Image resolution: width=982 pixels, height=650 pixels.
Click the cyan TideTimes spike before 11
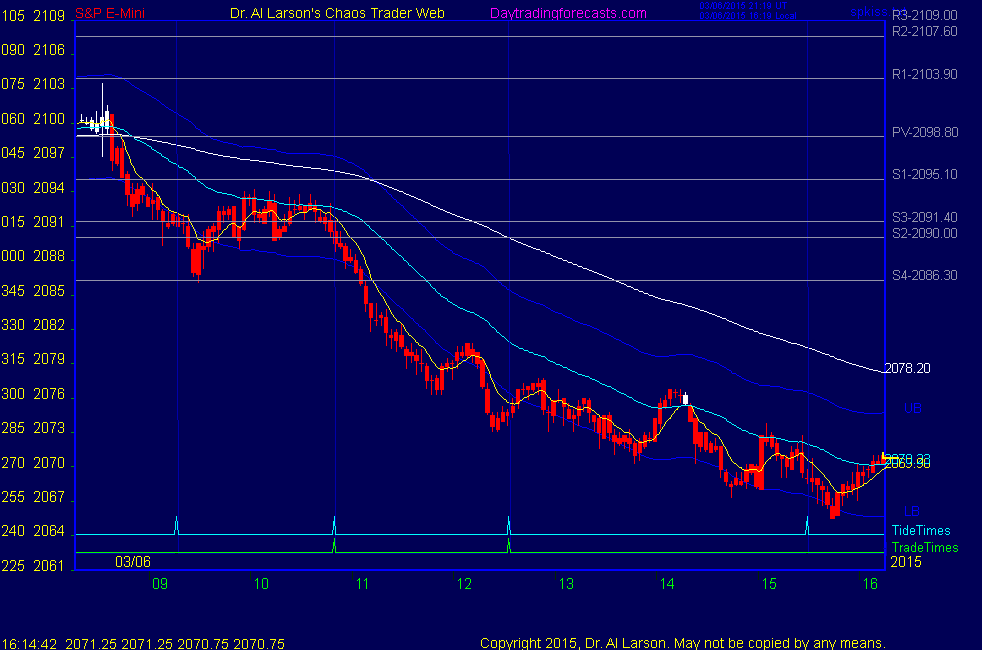334,525
